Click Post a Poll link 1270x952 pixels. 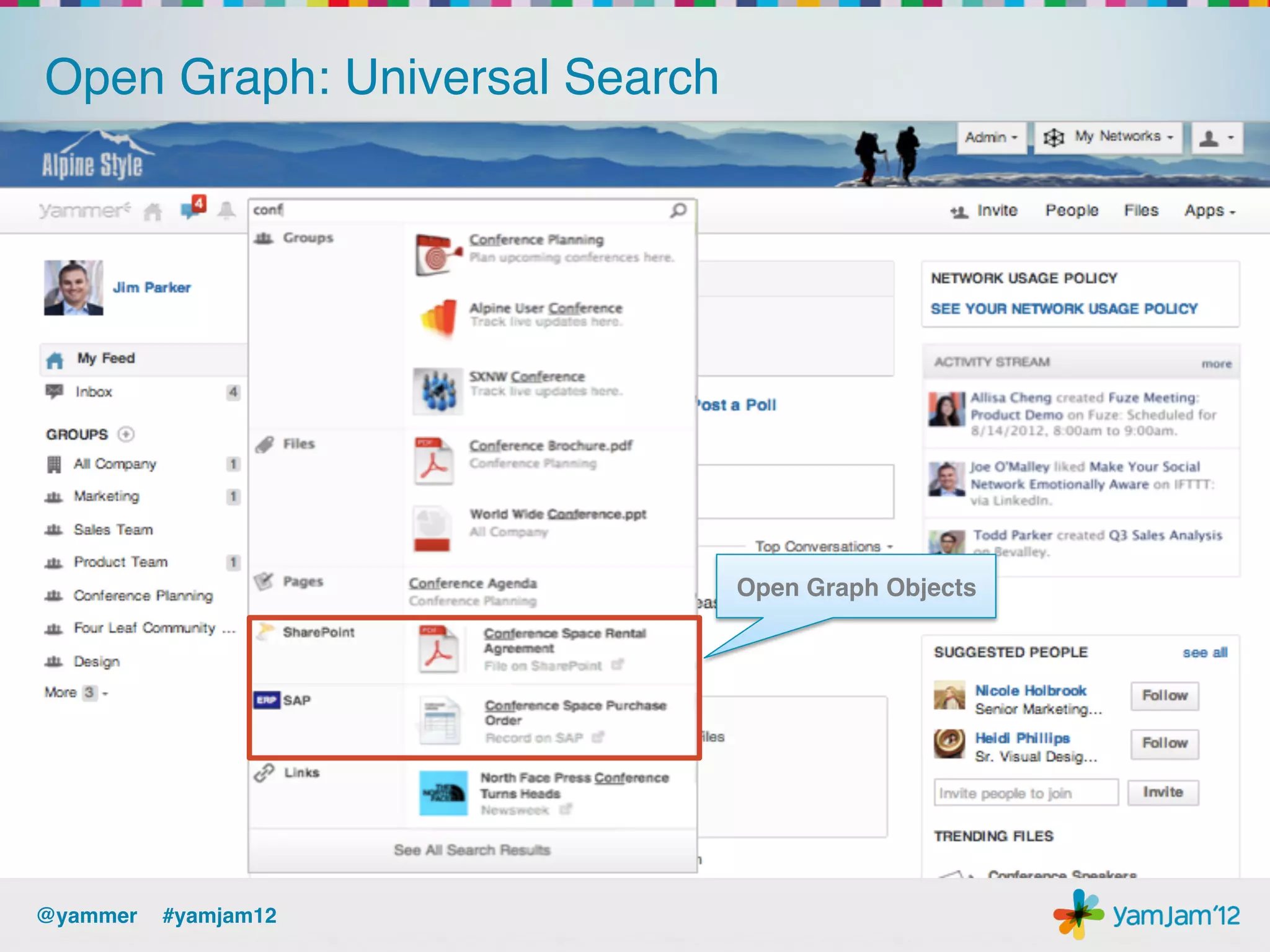click(x=737, y=405)
